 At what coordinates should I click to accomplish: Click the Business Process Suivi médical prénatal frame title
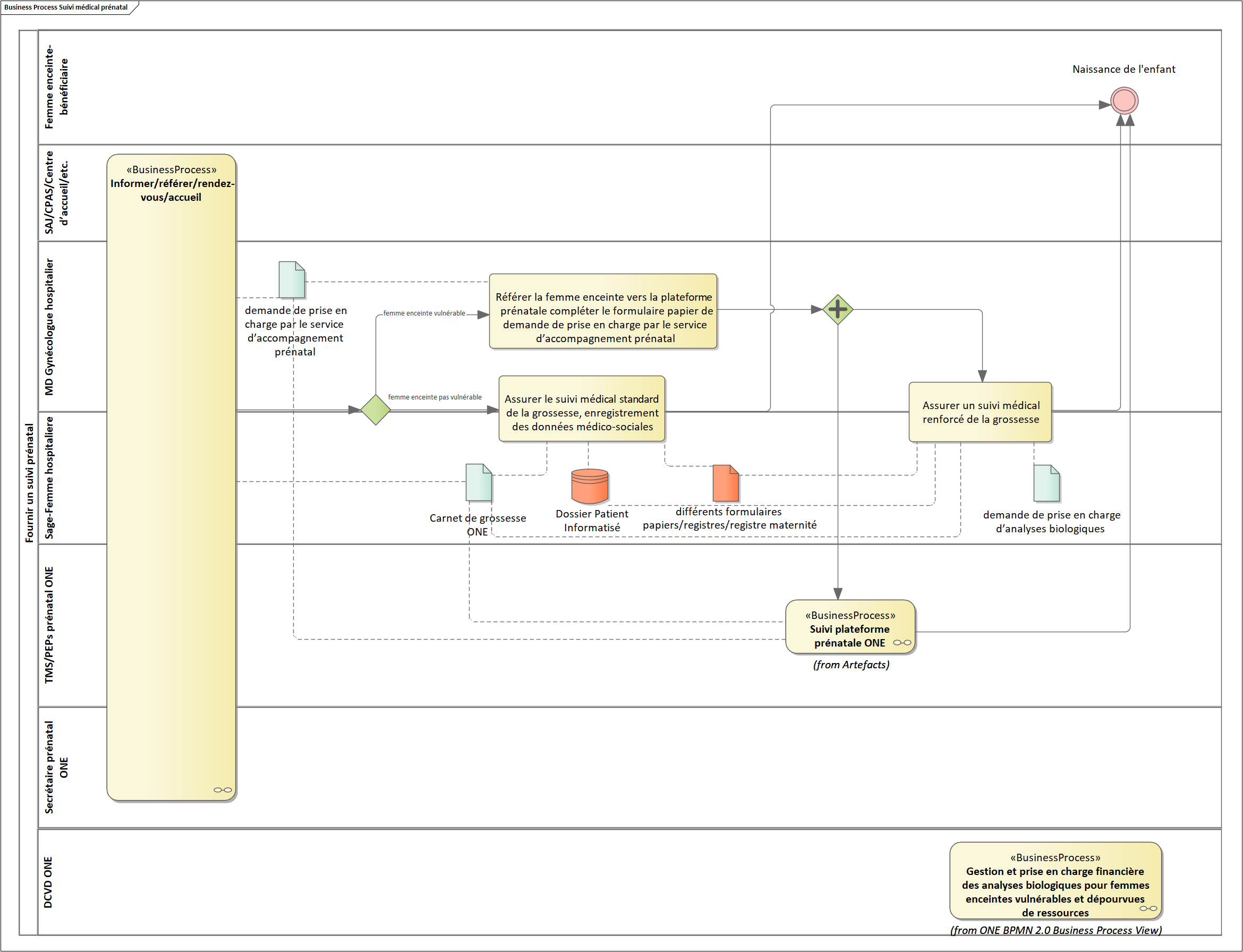pyautogui.click(x=66, y=7)
